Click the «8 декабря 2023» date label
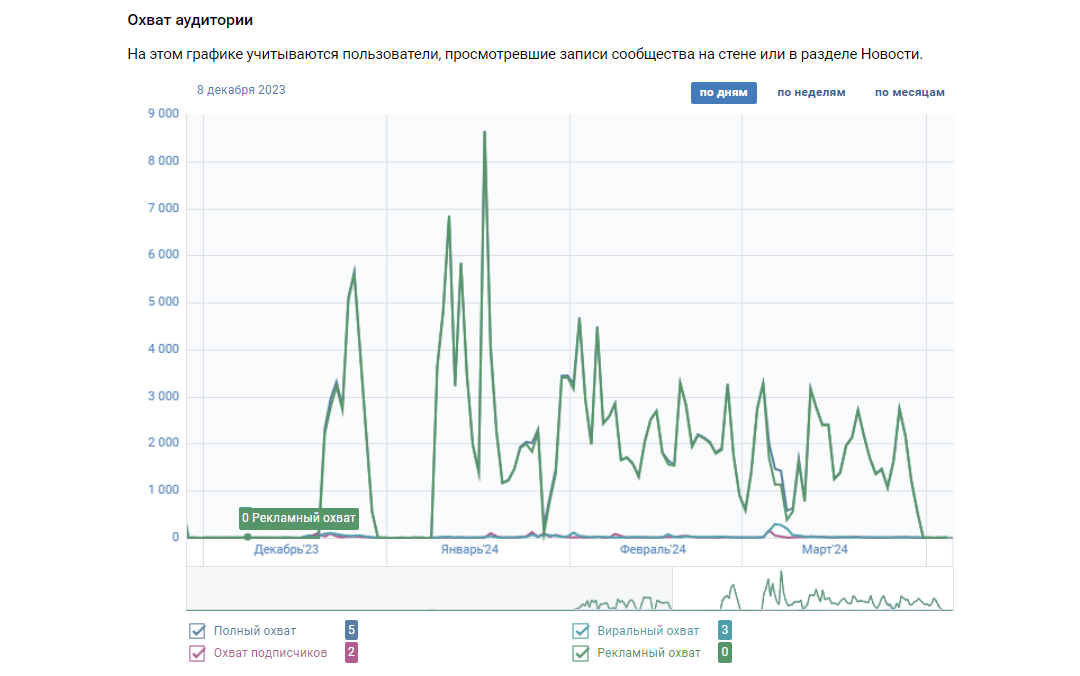 pyautogui.click(x=241, y=90)
